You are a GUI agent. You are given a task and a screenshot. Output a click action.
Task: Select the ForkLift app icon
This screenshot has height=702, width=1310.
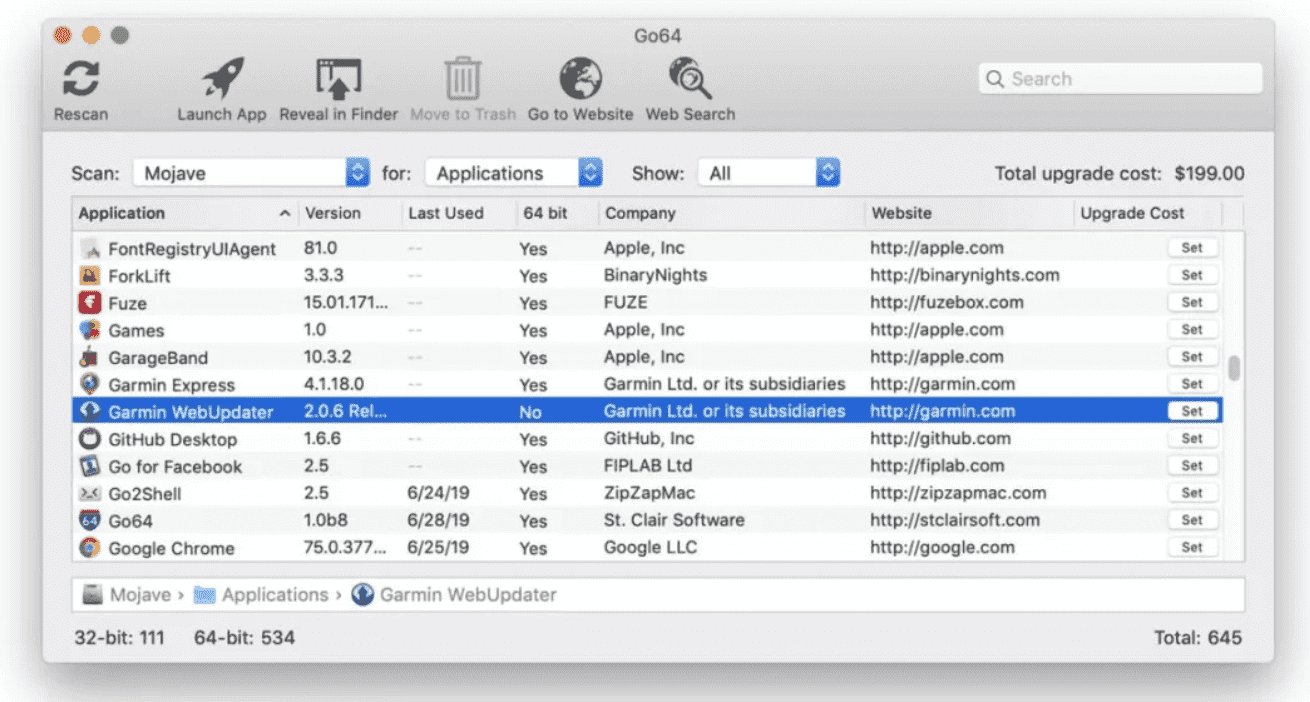90,276
